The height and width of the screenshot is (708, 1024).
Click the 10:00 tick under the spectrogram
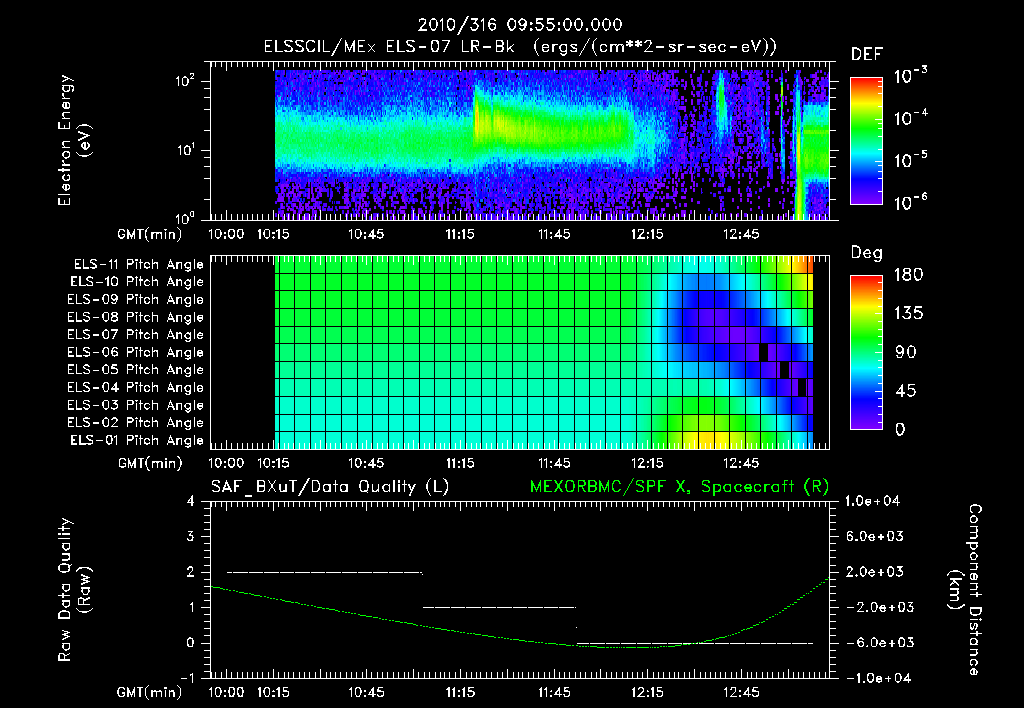227,234
